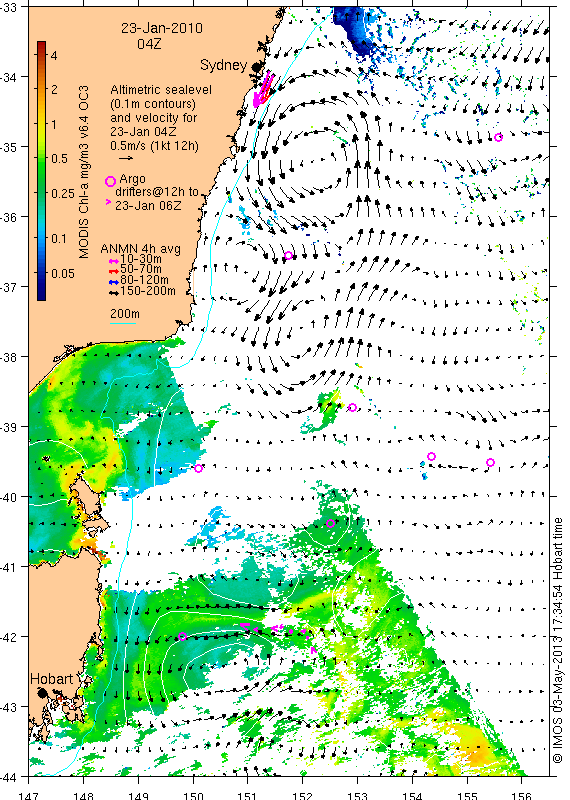
Task: Click the dark red top of the colorbar
Action: (41, 44)
